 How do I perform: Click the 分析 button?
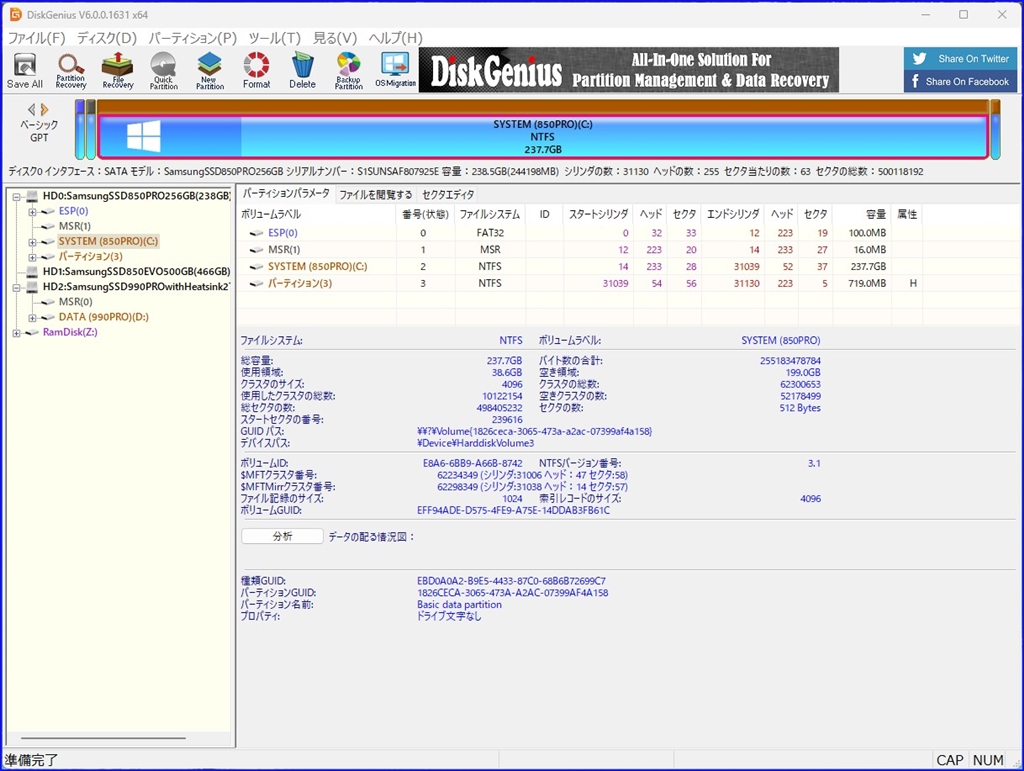tap(282, 536)
